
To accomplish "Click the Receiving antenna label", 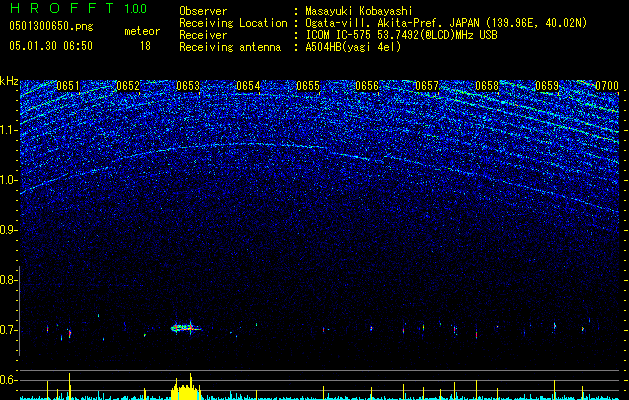I will coord(230,47).
